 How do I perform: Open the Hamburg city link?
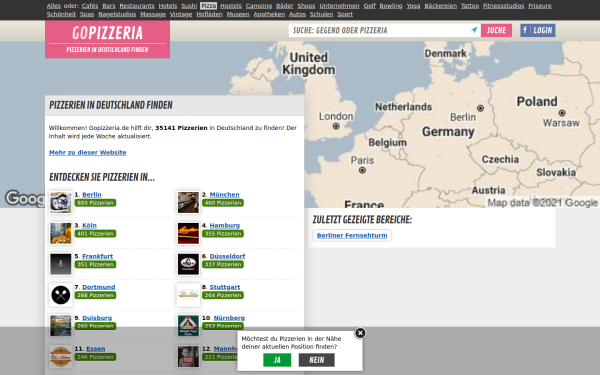coord(225,225)
